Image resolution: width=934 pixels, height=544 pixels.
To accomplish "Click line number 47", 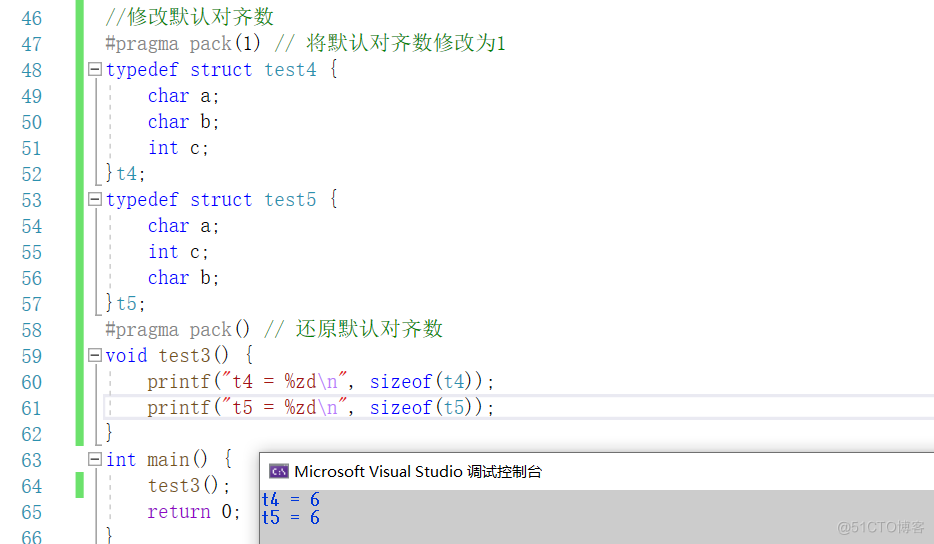I will click(32, 44).
